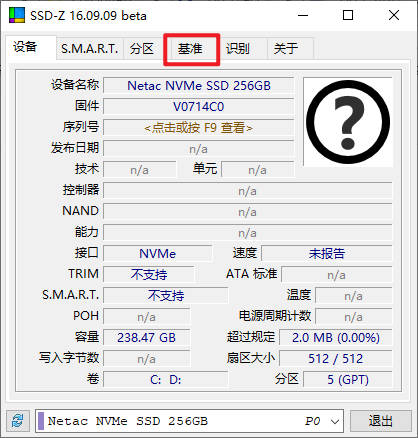
Task: Click the refresh icon at the bottom left
Action: pos(18,421)
